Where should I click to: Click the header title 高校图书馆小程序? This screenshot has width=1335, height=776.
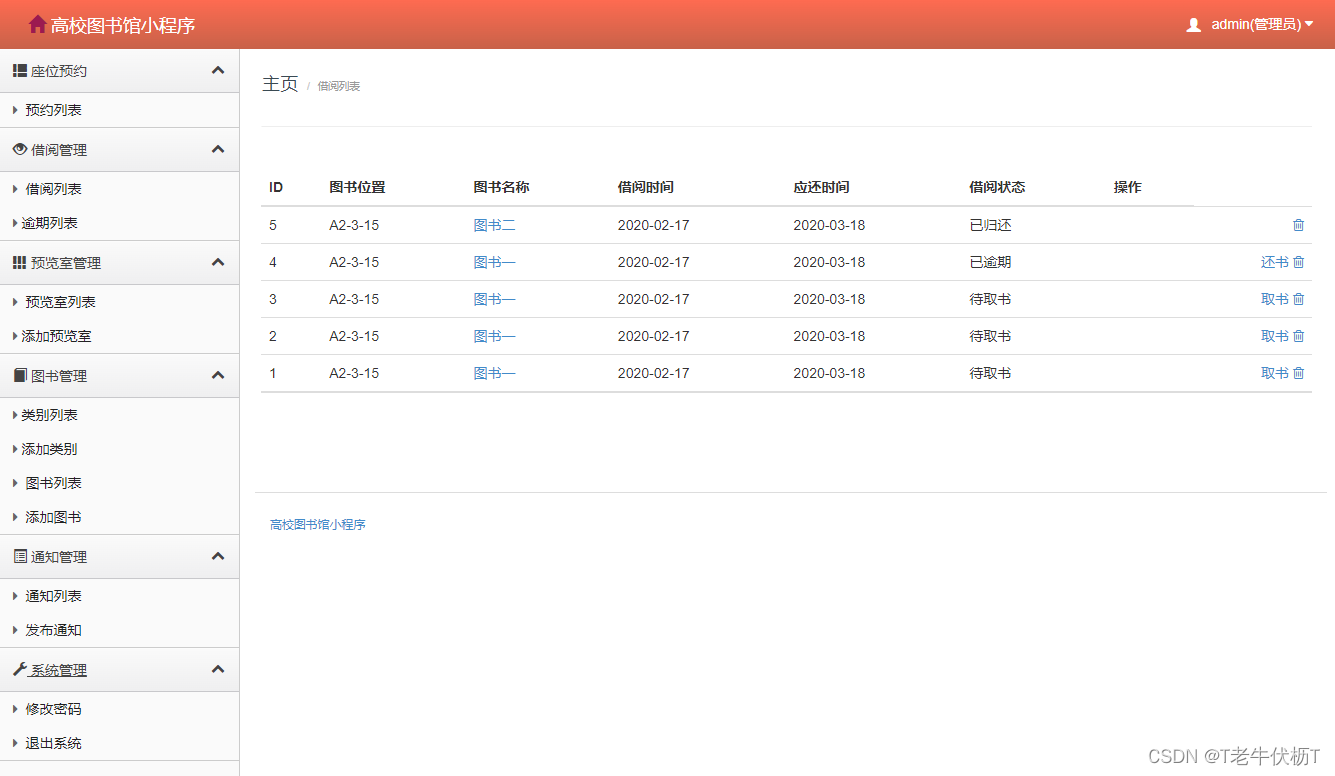point(122,25)
